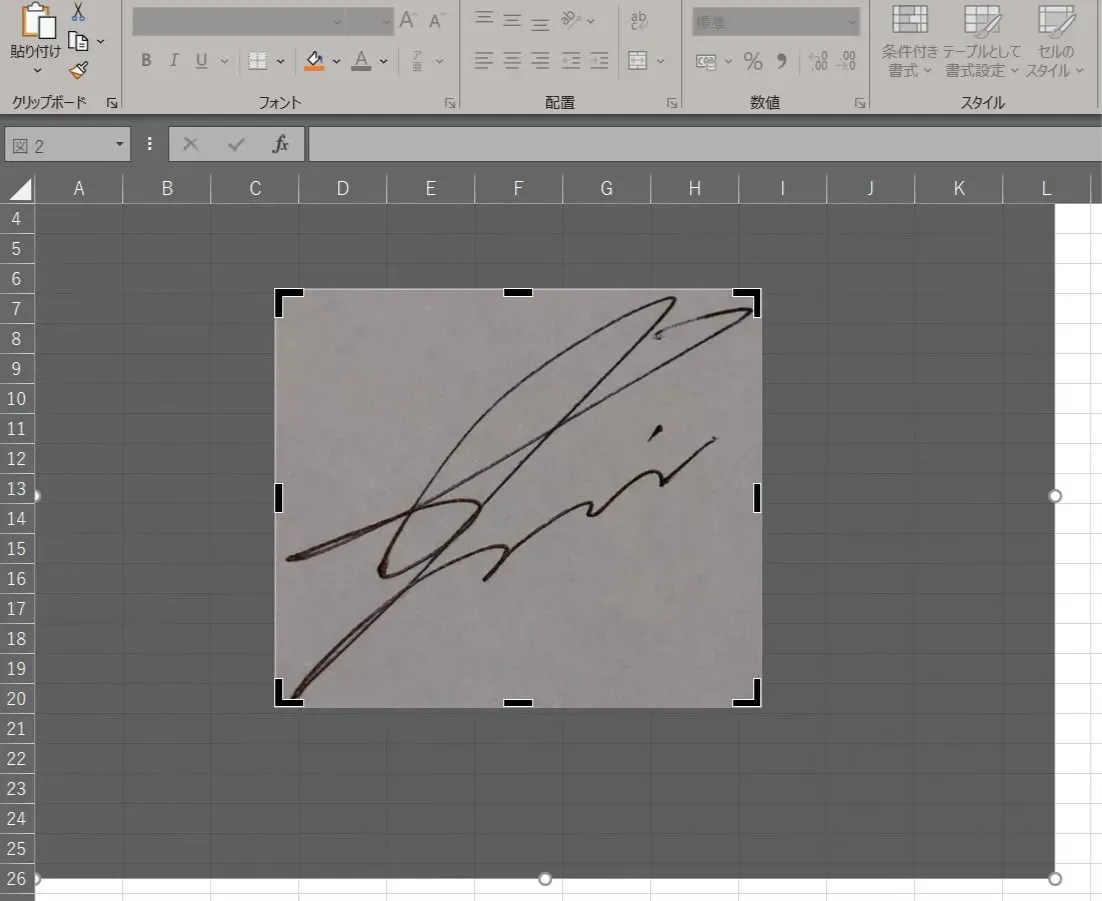Apply the orange fill color bucket

coord(314,61)
